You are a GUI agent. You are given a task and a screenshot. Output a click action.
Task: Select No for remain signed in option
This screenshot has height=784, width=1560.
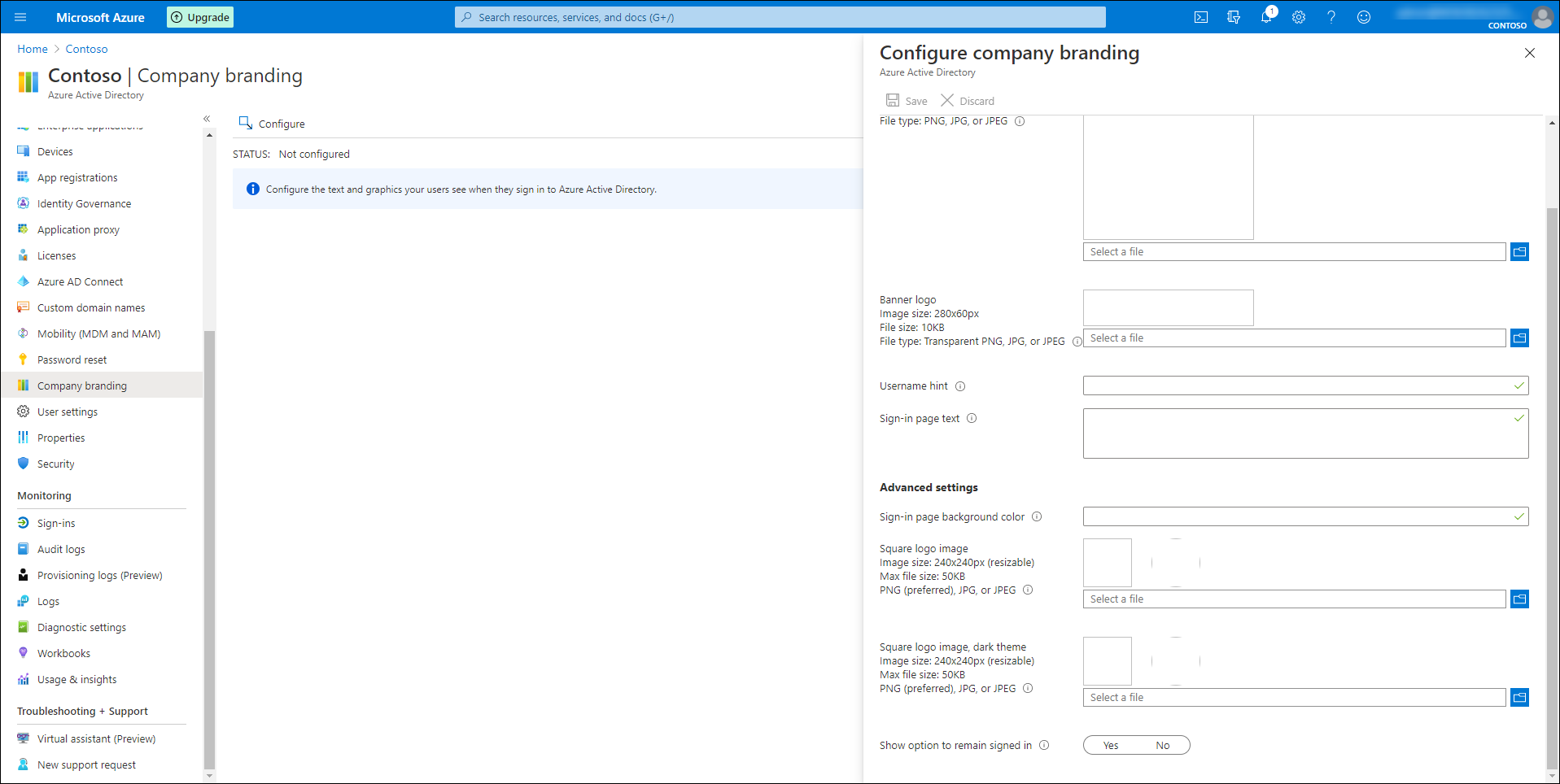1162,744
